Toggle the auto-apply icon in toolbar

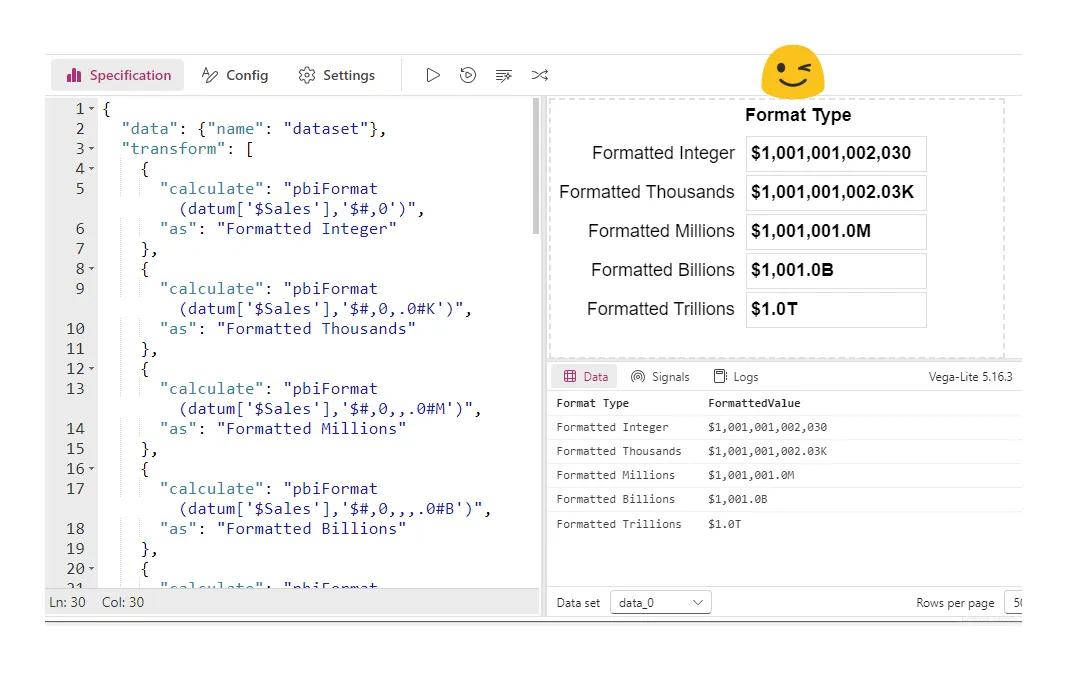coord(468,75)
